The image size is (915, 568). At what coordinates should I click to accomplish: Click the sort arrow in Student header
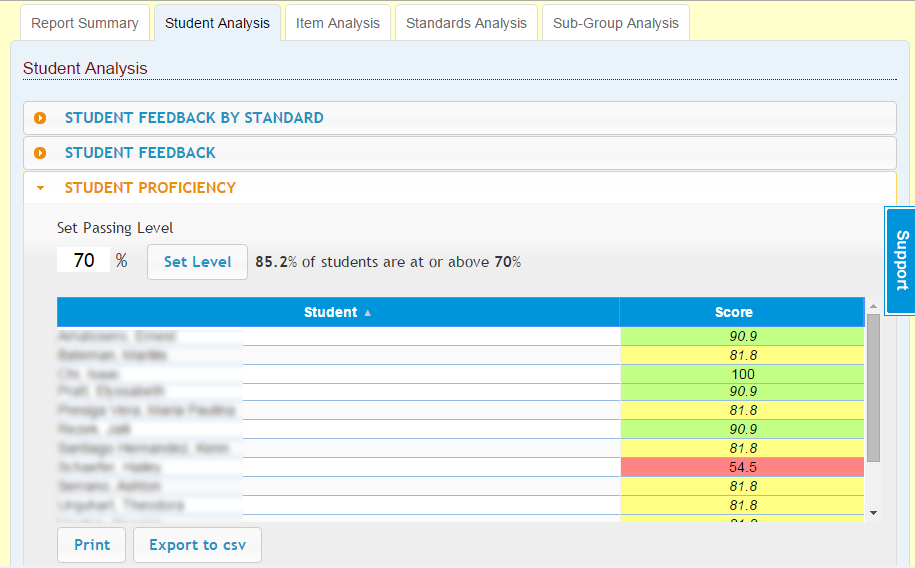click(367, 313)
